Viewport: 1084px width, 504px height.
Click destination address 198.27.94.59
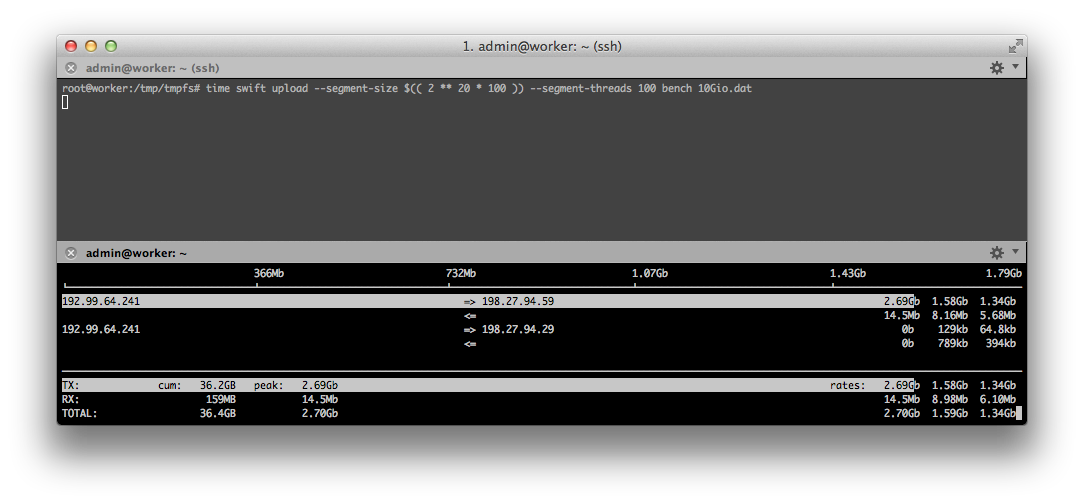coord(518,301)
